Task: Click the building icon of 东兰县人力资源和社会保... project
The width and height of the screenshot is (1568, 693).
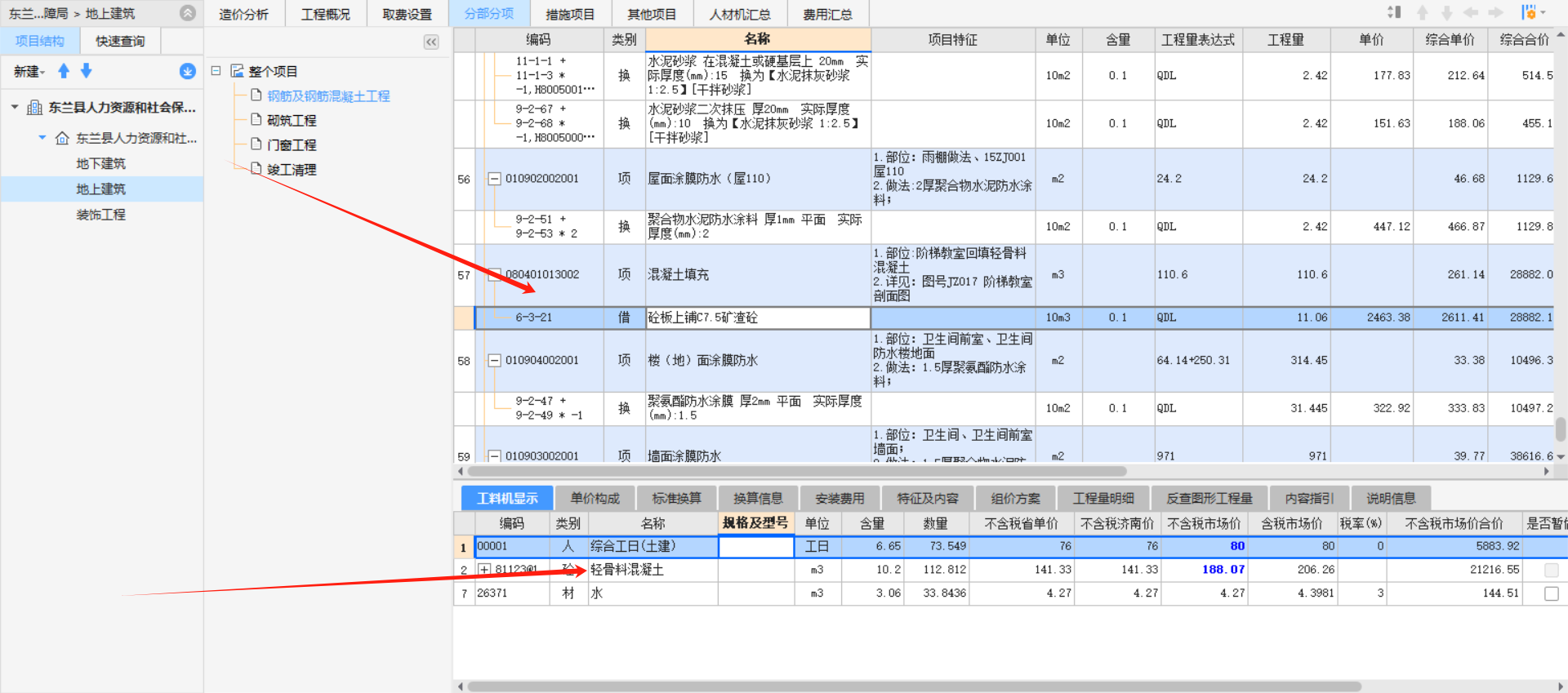Action: 35,108
